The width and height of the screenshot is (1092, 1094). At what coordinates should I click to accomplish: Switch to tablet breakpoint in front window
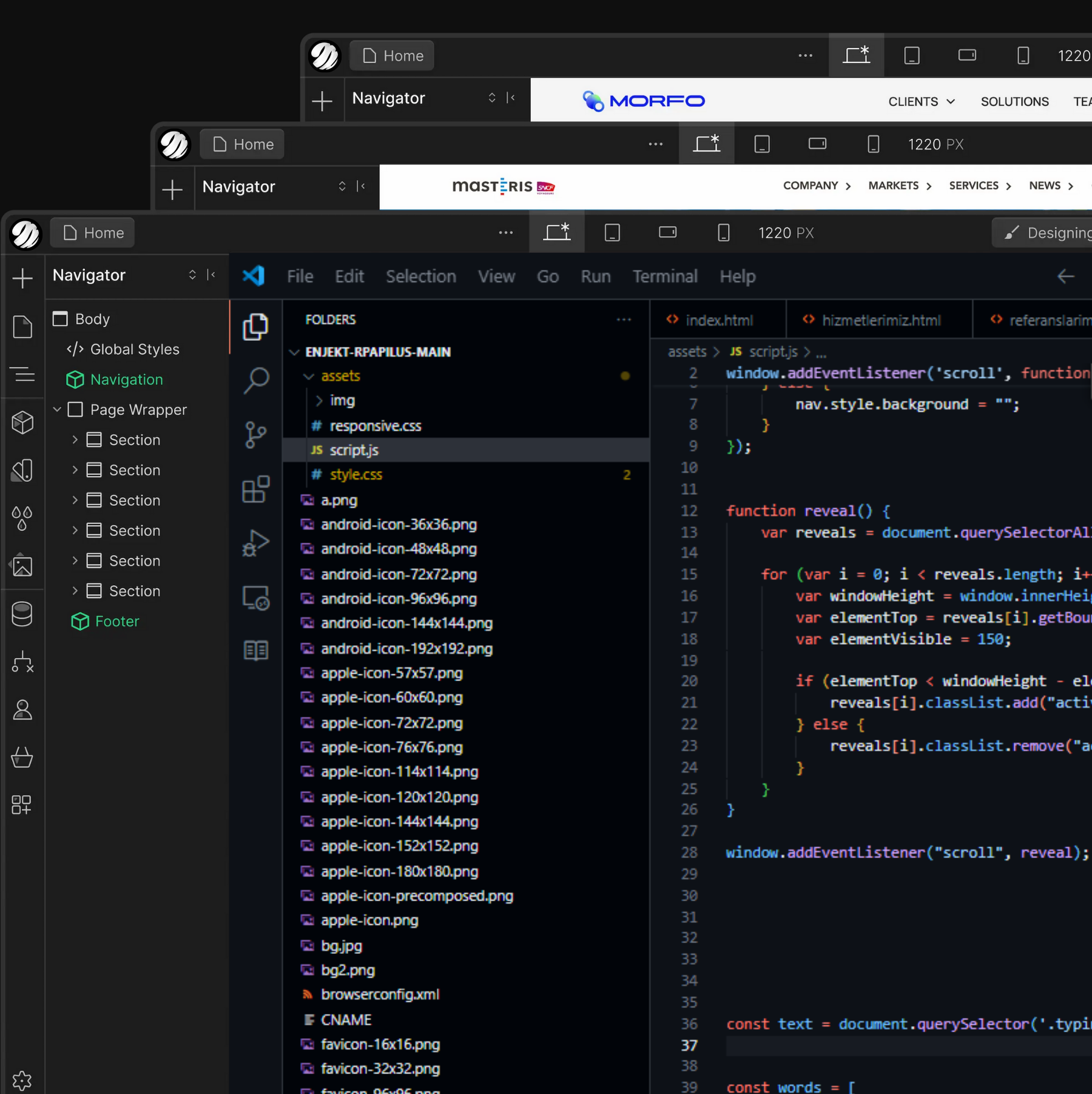pyautogui.click(x=612, y=233)
